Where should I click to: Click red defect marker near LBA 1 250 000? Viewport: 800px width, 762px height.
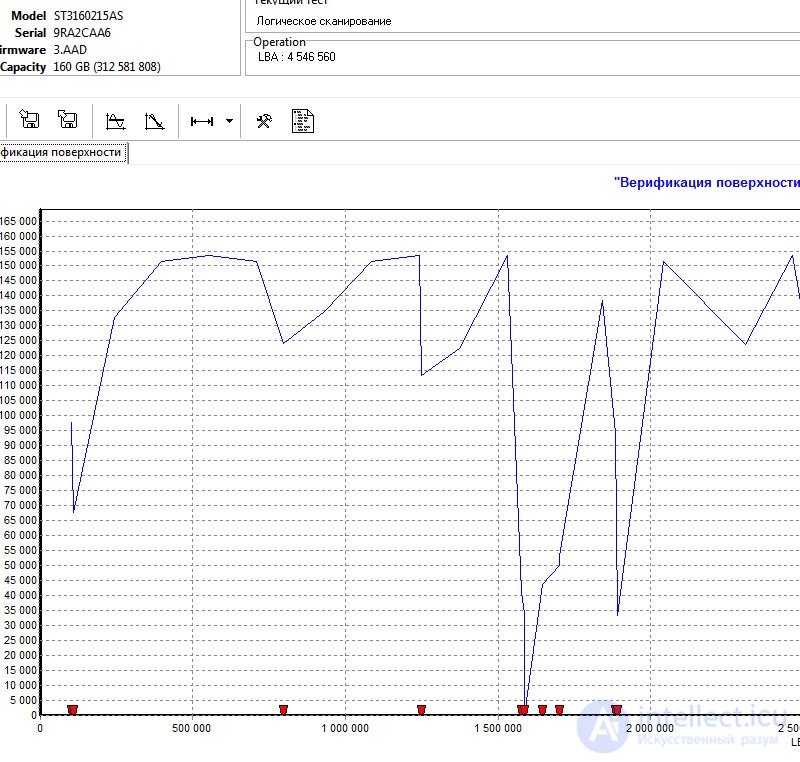point(421,709)
